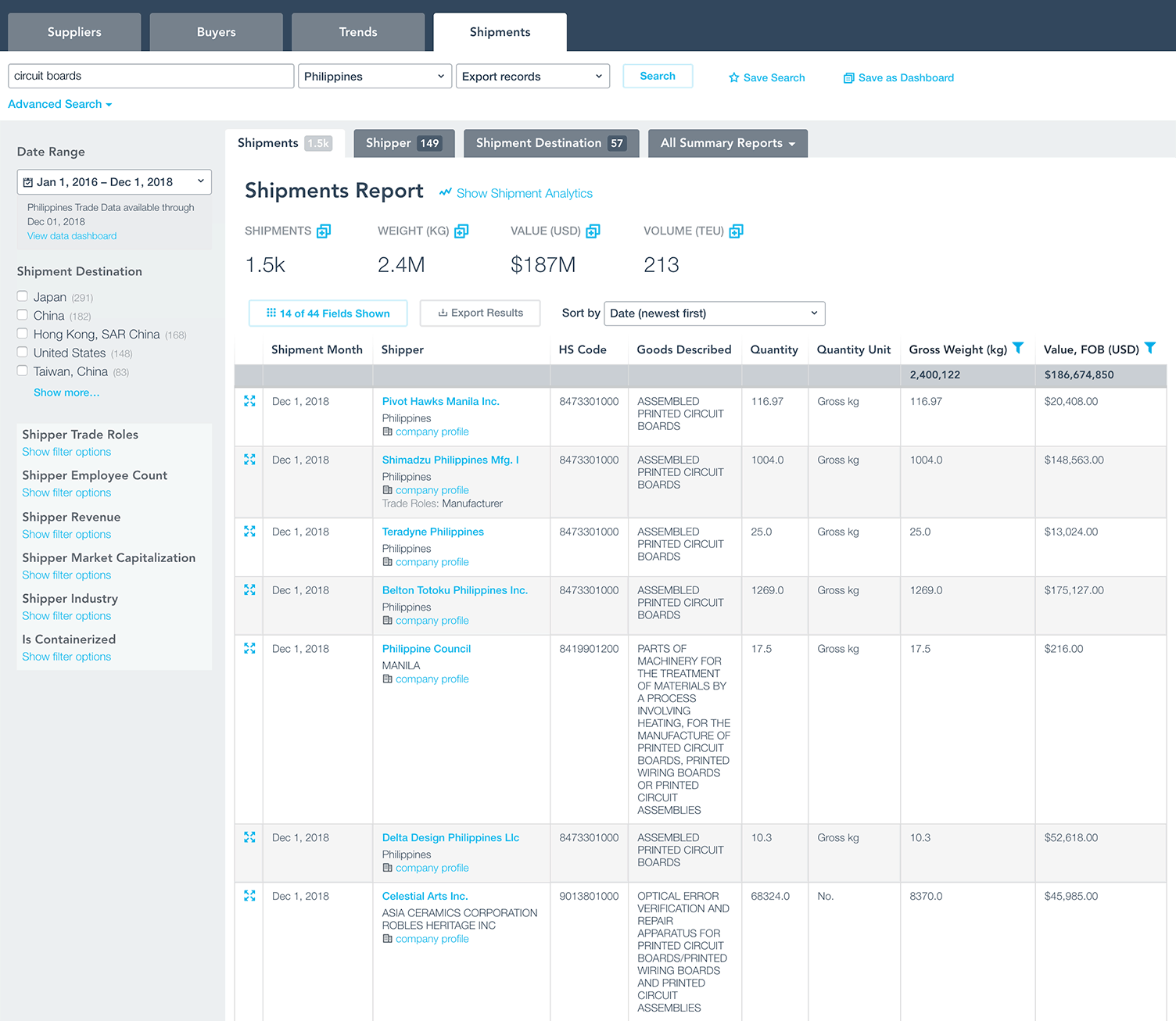Click the Shipment Month column header
The width and height of the screenshot is (1176, 1021).
[317, 349]
